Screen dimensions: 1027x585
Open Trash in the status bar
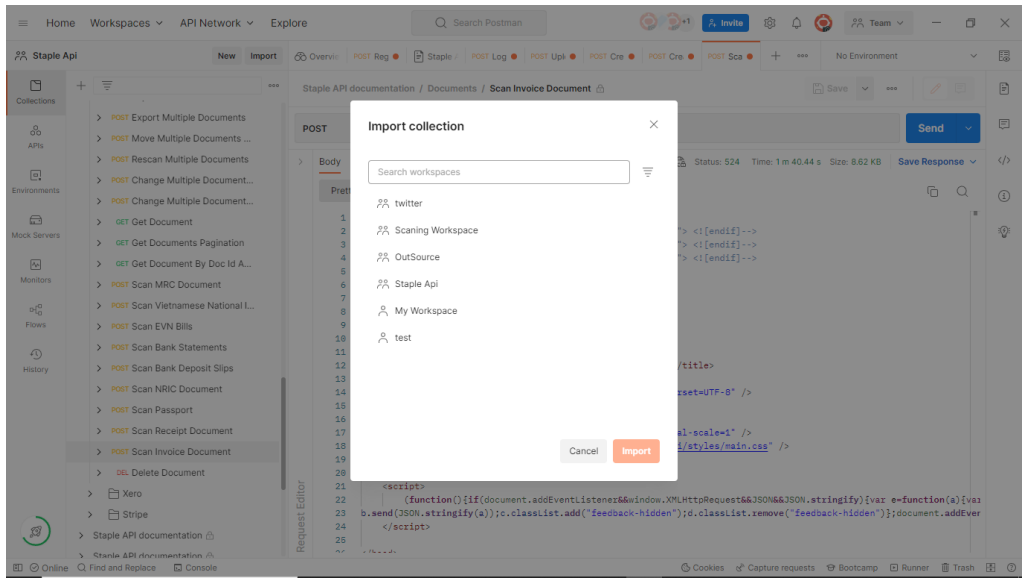click(x=958, y=568)
